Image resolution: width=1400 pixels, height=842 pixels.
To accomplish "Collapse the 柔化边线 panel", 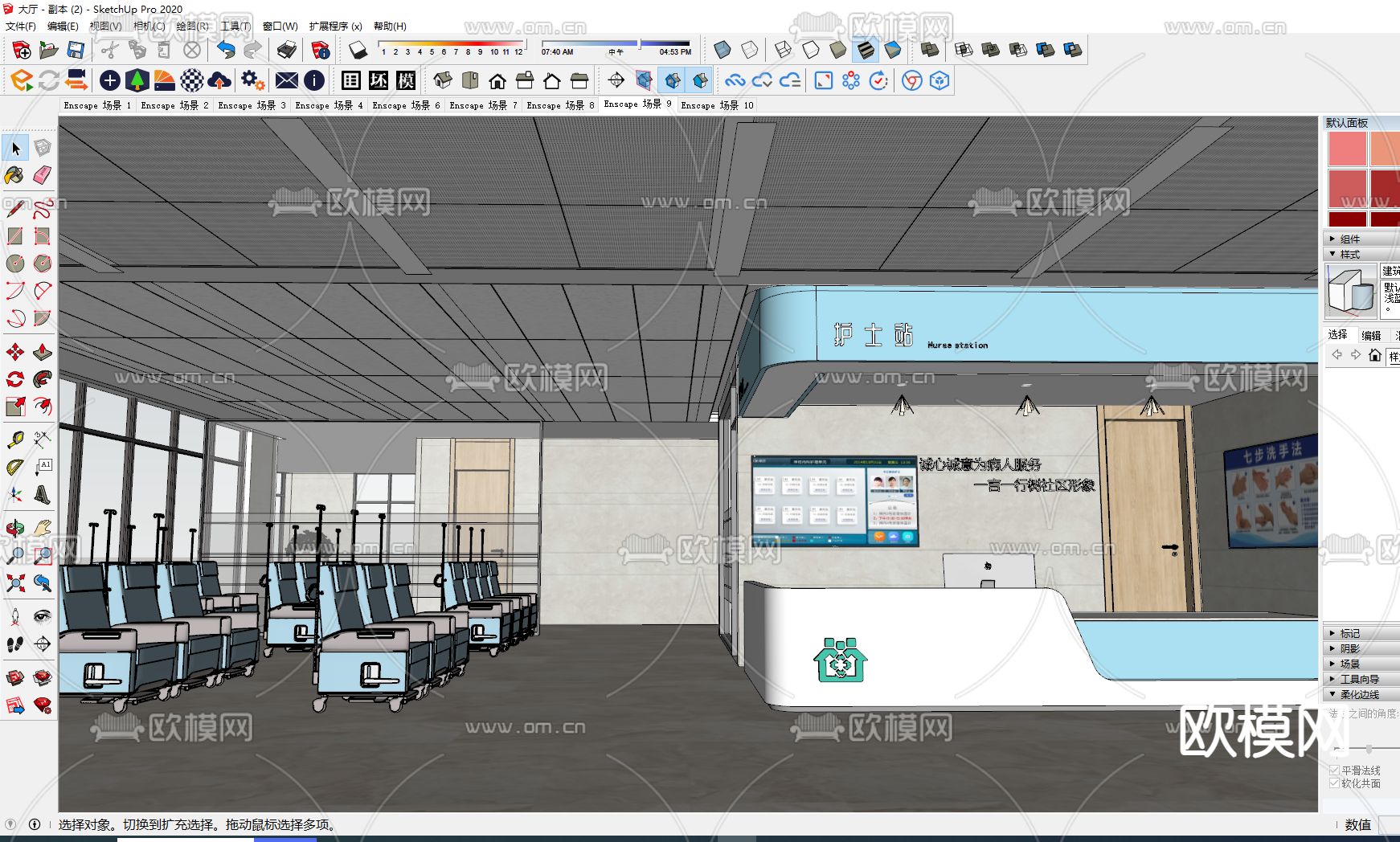I will tap(1361, 694).
